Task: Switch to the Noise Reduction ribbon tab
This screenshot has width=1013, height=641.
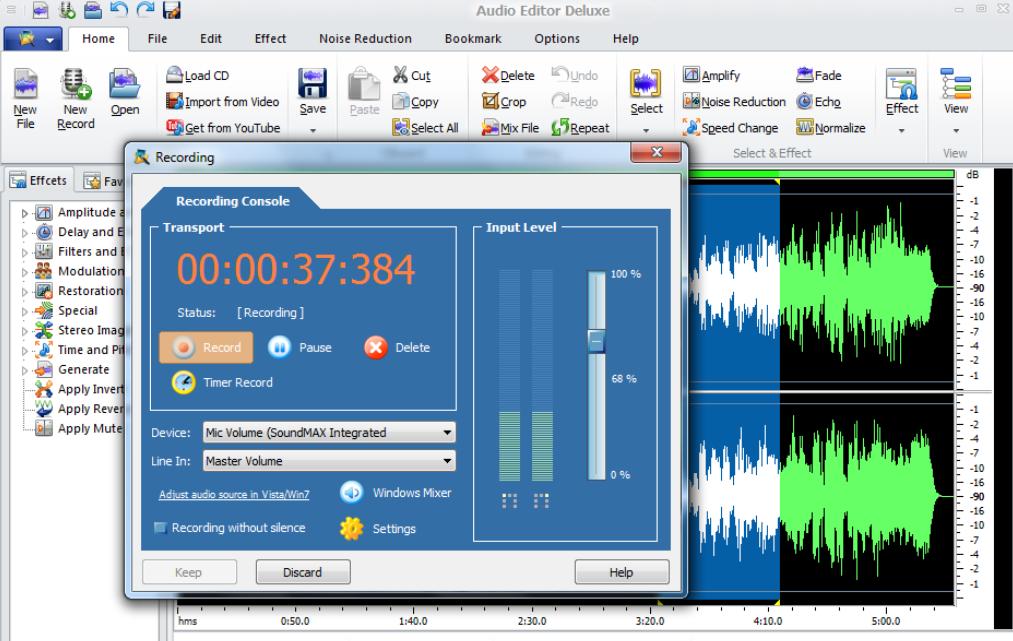Action: click(364, 39)
